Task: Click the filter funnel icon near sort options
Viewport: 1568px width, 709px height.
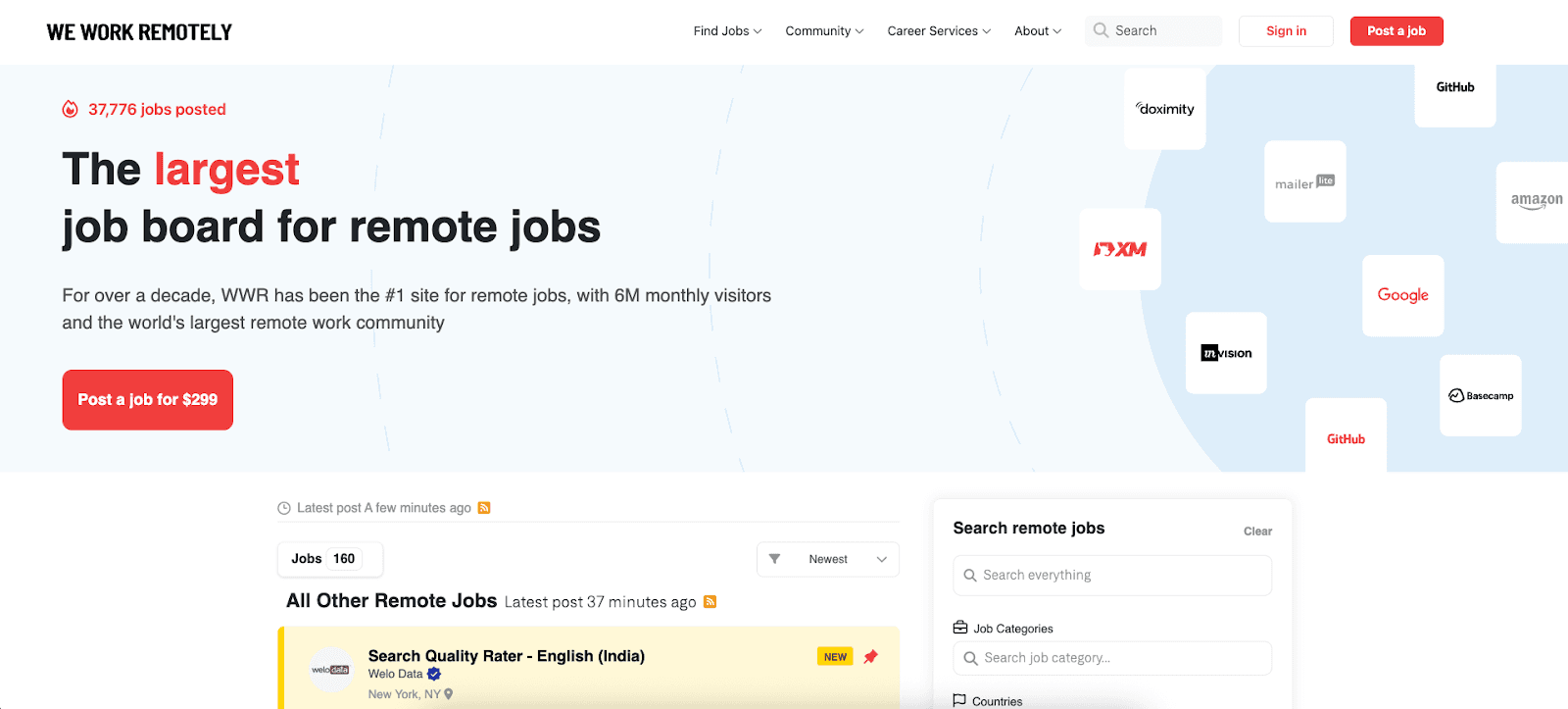Action: tap(776, 559)
